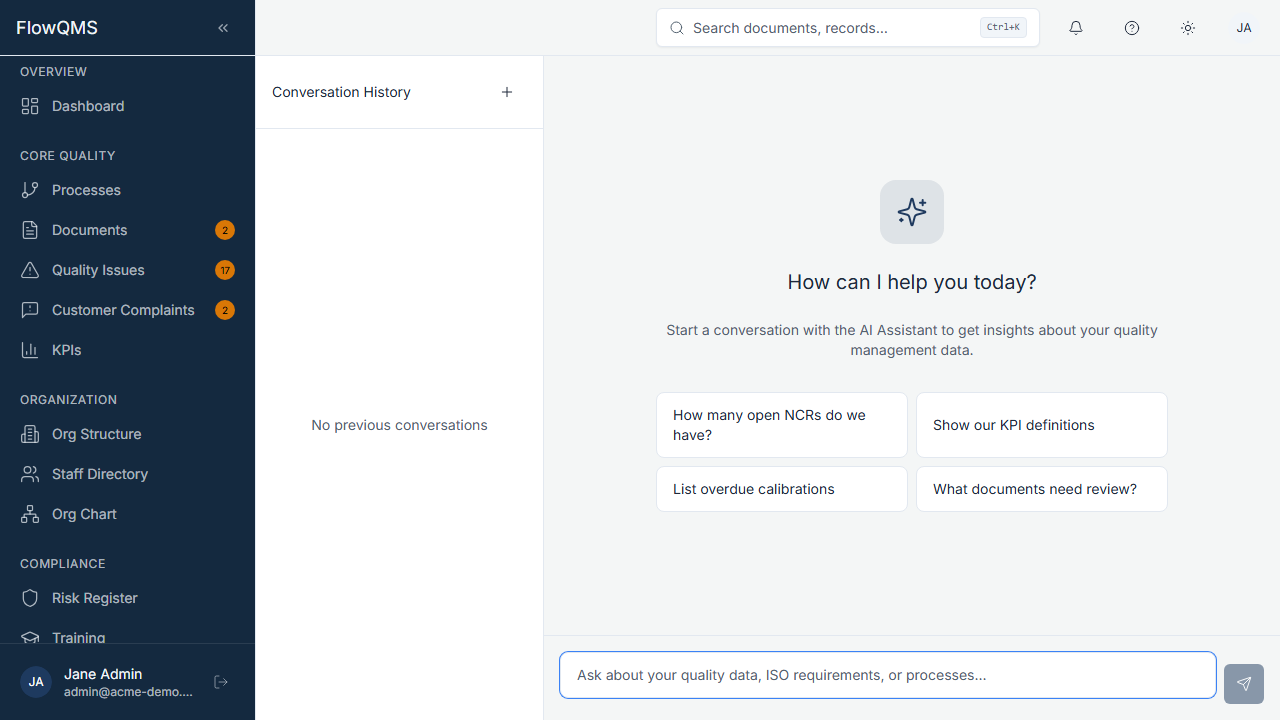Open the JA avatar in the top right

pos(1244,28)
